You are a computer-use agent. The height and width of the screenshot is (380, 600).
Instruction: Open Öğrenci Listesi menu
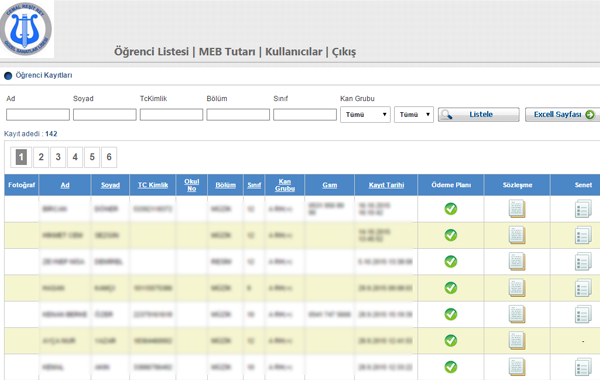152,52
